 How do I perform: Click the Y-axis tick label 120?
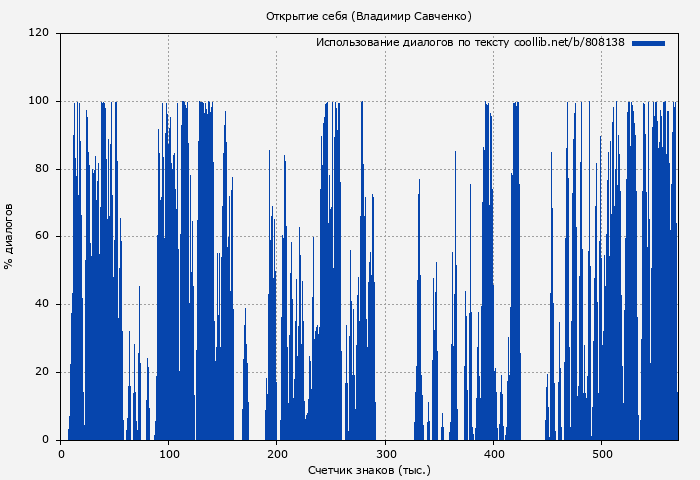(39, 33)
